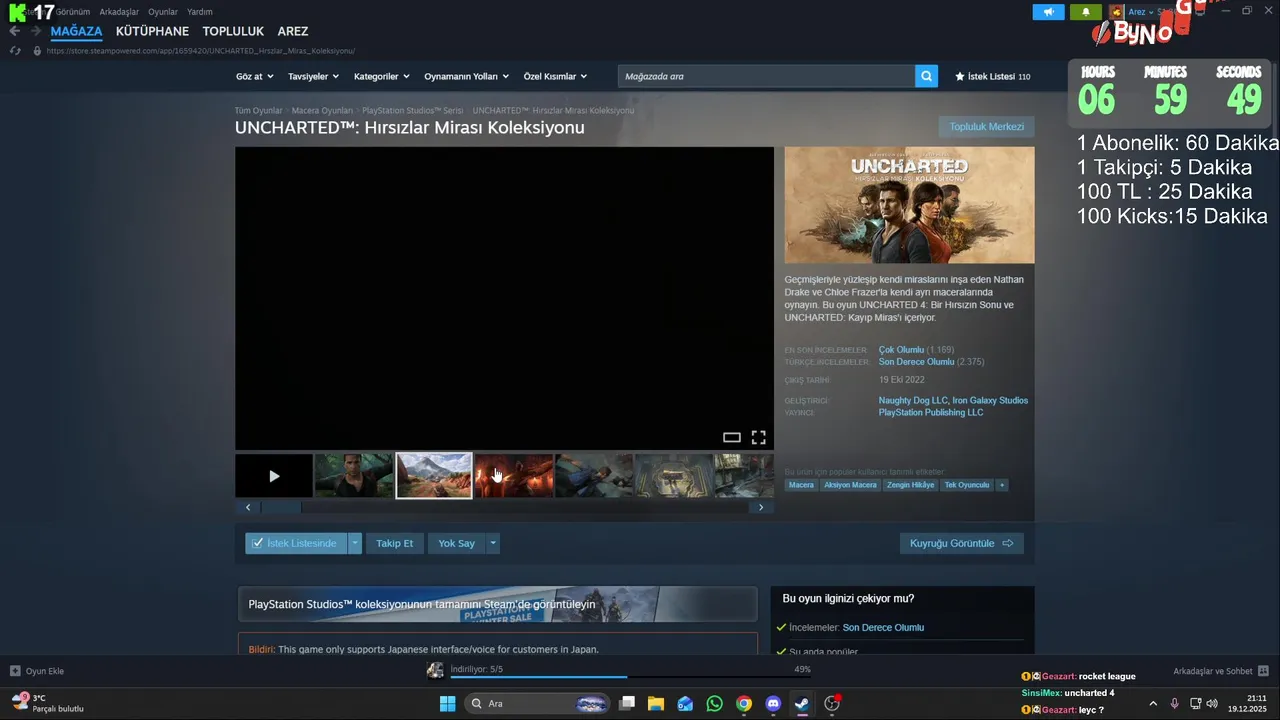
Task: Focus the Windows taskbar Ara search box
Action: 537,704
